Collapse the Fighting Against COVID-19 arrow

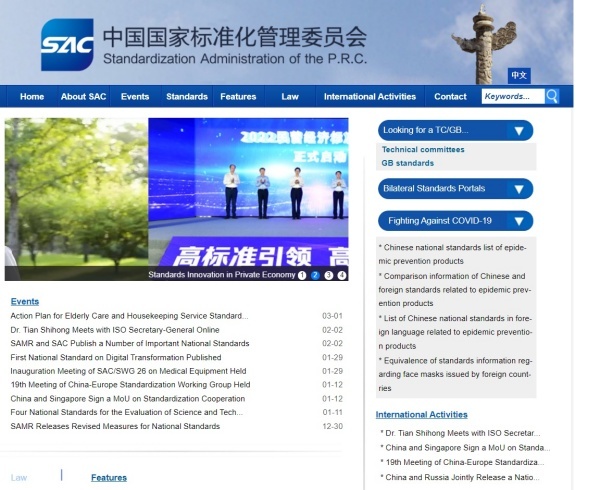(x=519, y=221)
